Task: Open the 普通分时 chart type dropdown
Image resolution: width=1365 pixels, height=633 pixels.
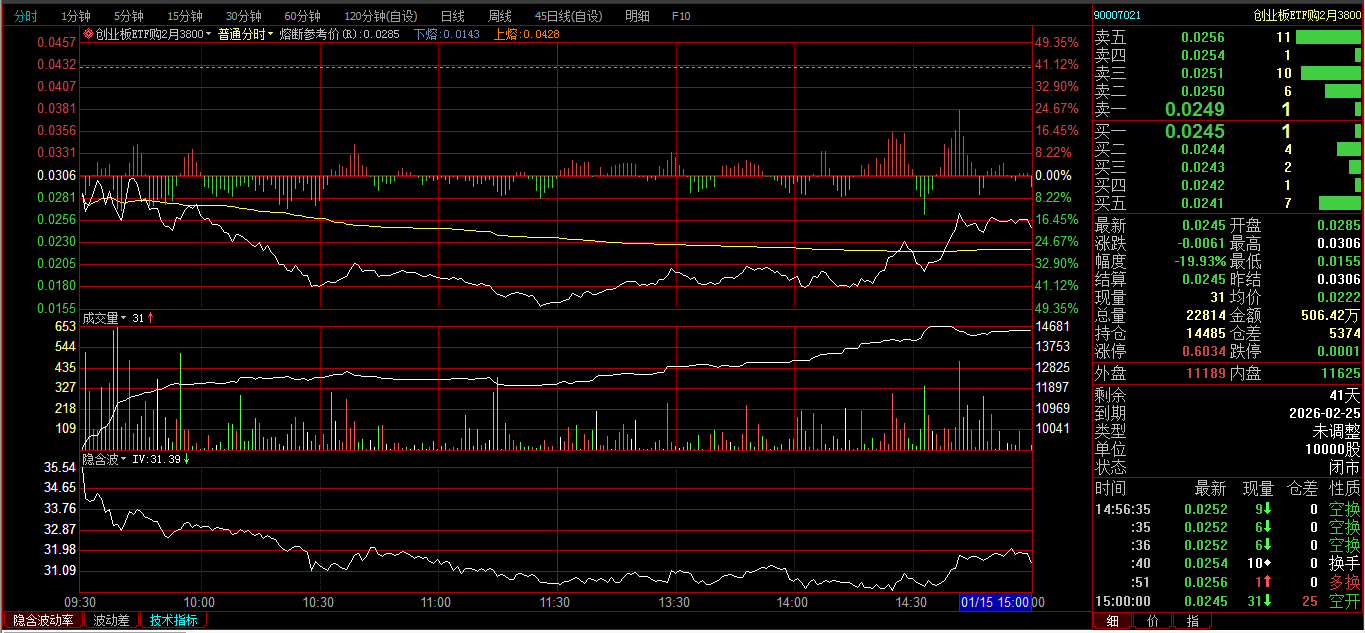Action: pos(245,34)
